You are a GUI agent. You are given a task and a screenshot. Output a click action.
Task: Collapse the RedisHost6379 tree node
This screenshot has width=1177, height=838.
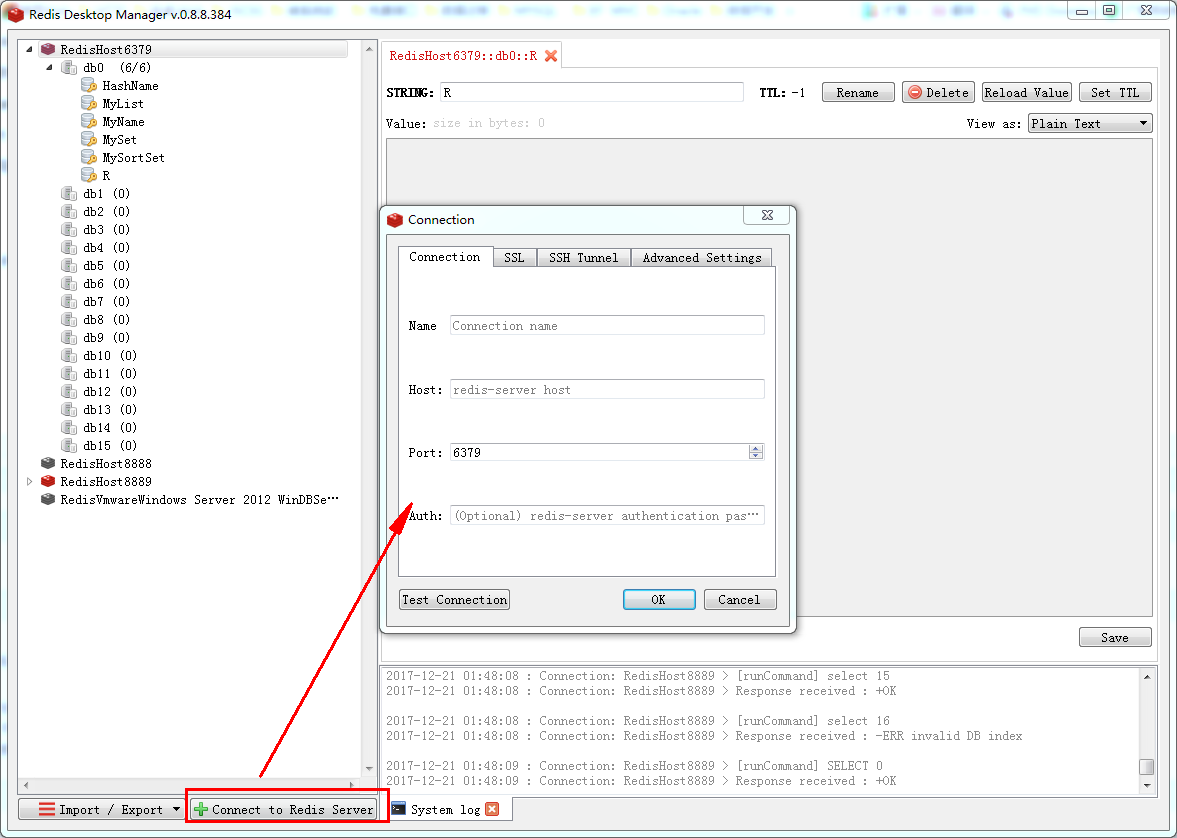[29, 50]
